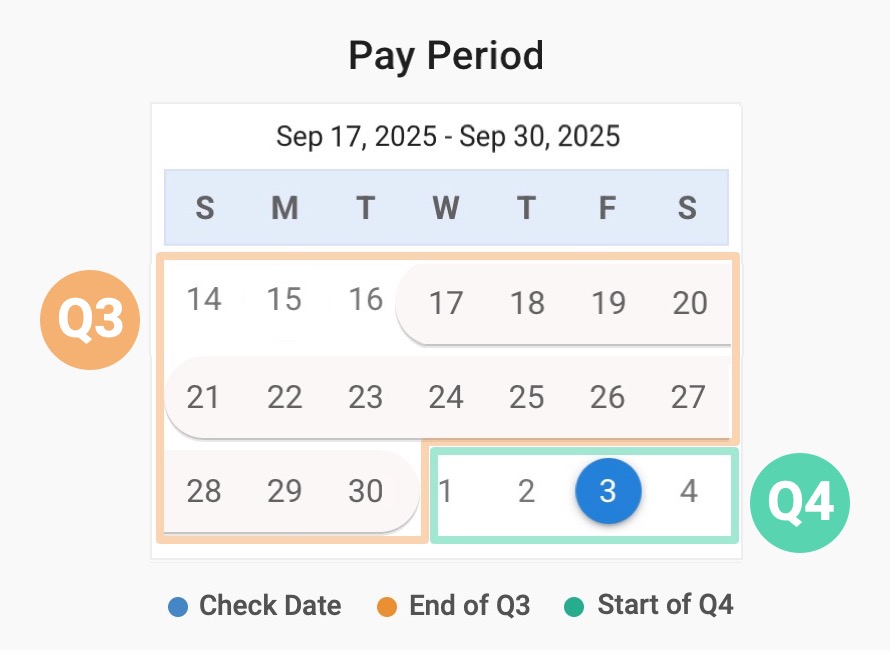Choose day 24 in the calendar

coord(446,398)
